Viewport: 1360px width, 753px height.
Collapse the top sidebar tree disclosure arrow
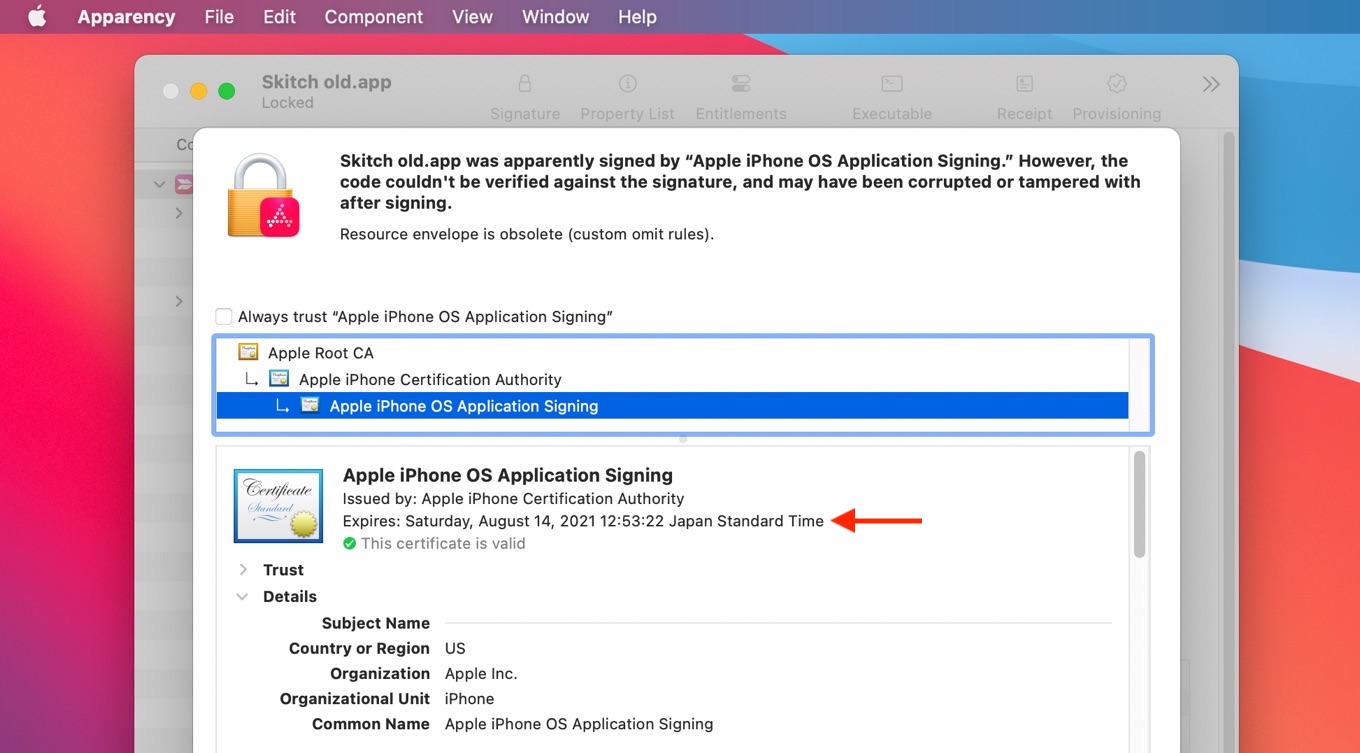(159, 184)
